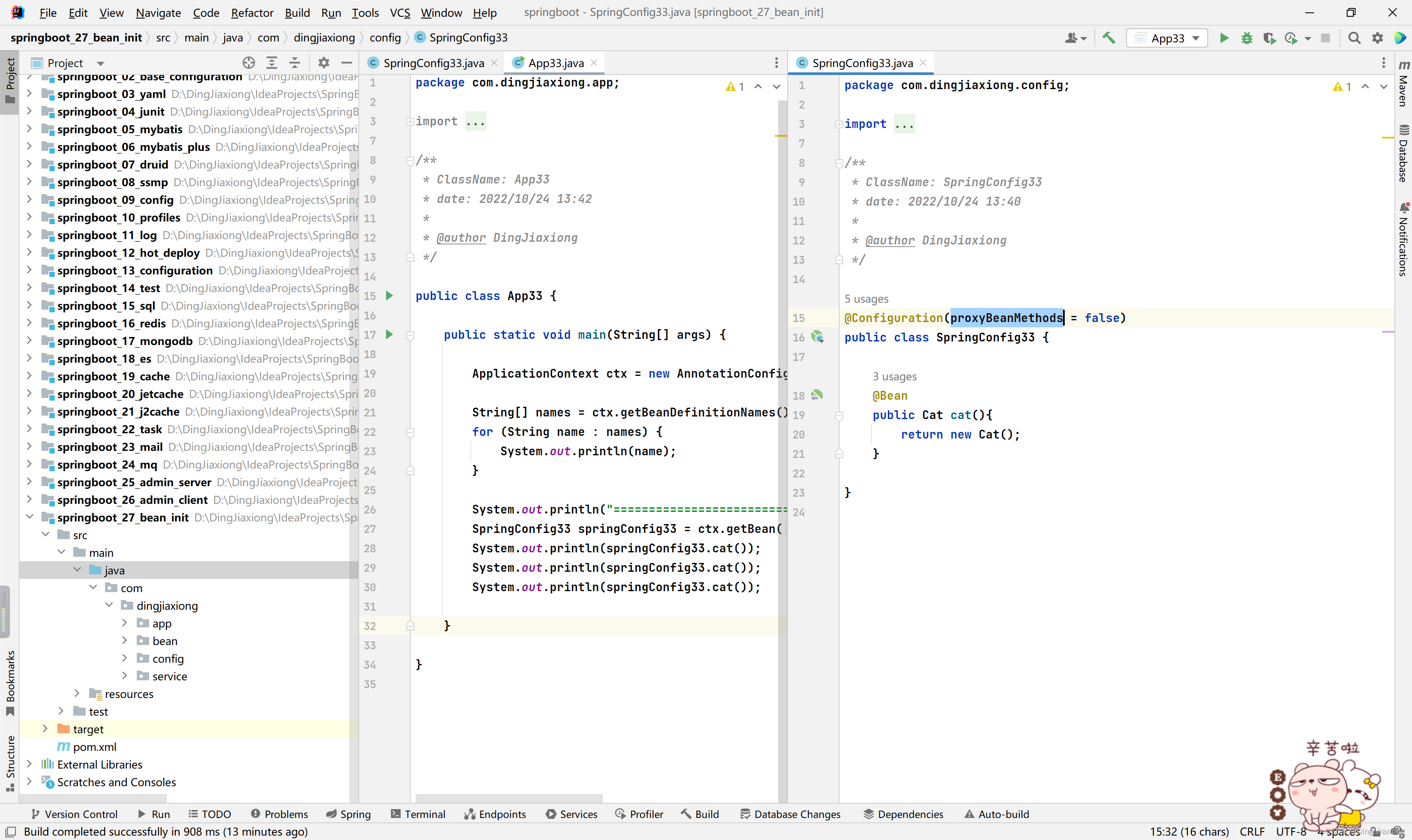
Task: Open Project panel options gear
Action: click(x=323, y=63)
